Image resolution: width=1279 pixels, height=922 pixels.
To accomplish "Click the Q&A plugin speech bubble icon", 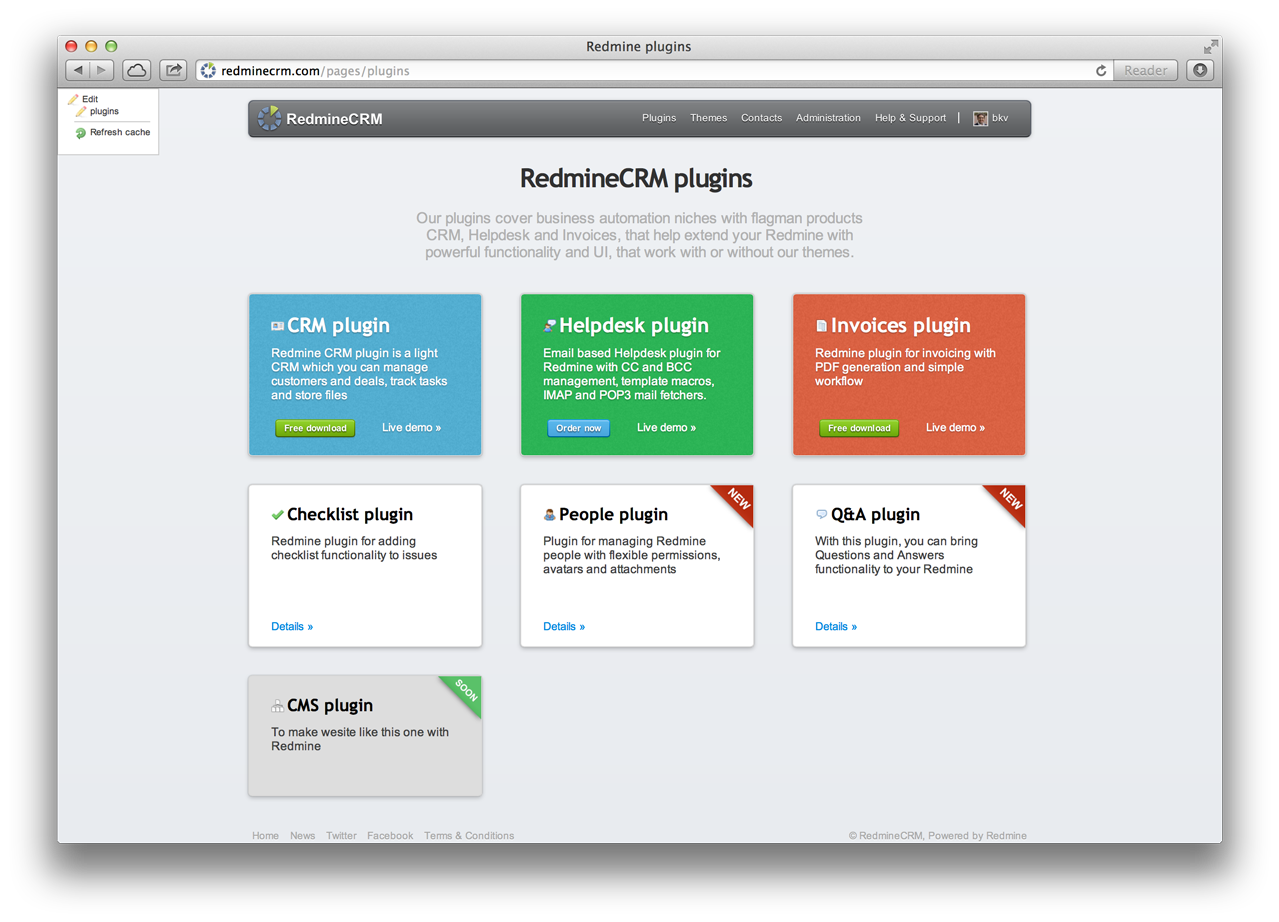I will tap(822, 515).
